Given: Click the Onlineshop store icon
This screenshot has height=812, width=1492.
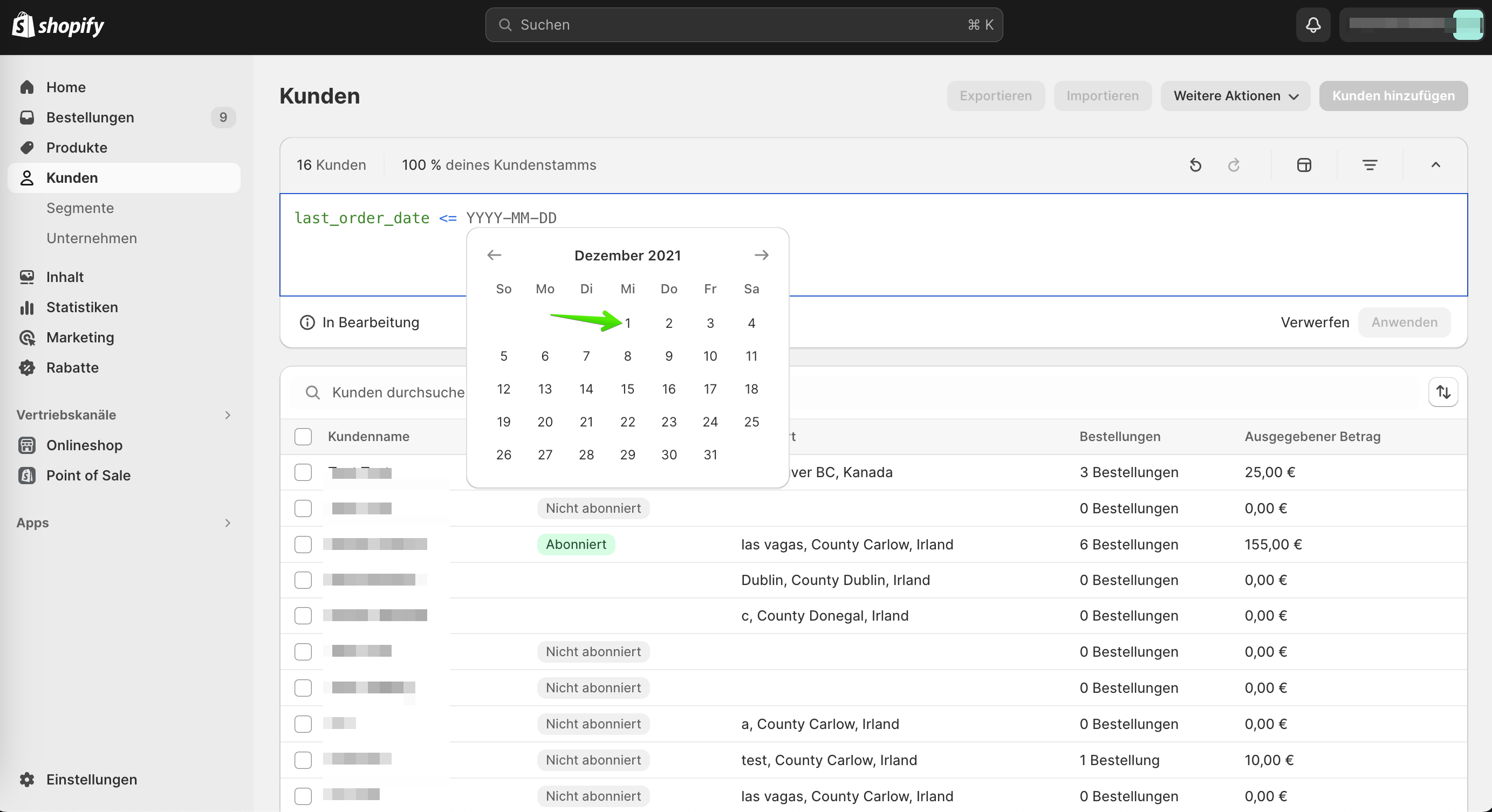Looking at the screenshot, I should [26, 445].
